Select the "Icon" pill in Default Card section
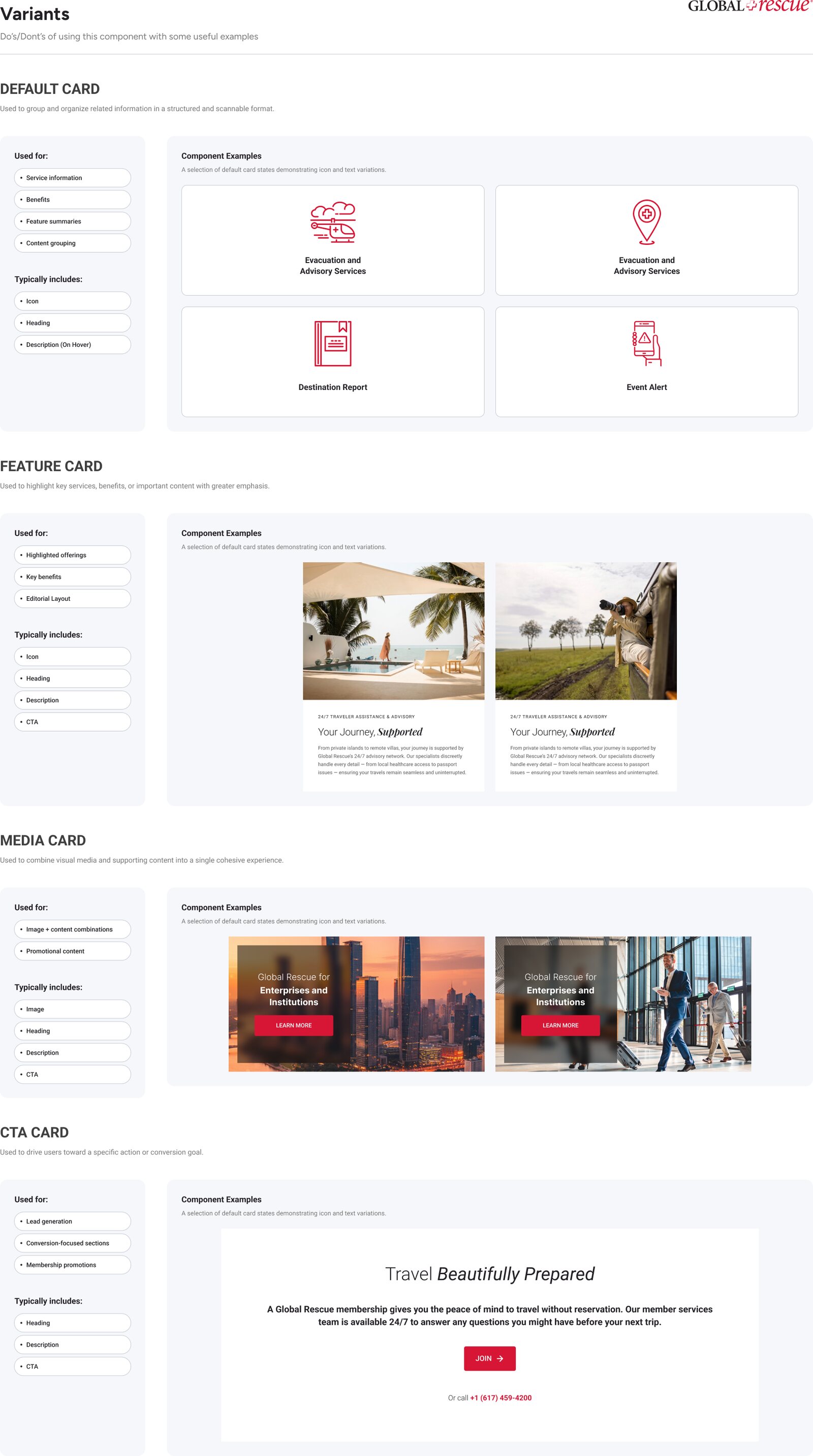 (72, 301)
